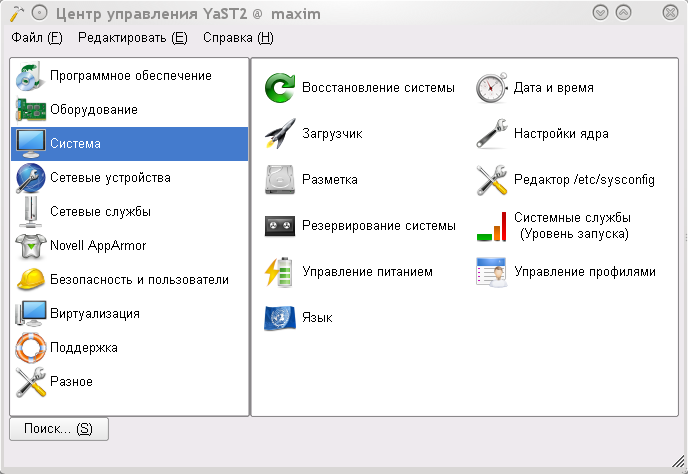Click the round window menu button in title bar
This screenshot has width=688, height=474.
[39, 13]
